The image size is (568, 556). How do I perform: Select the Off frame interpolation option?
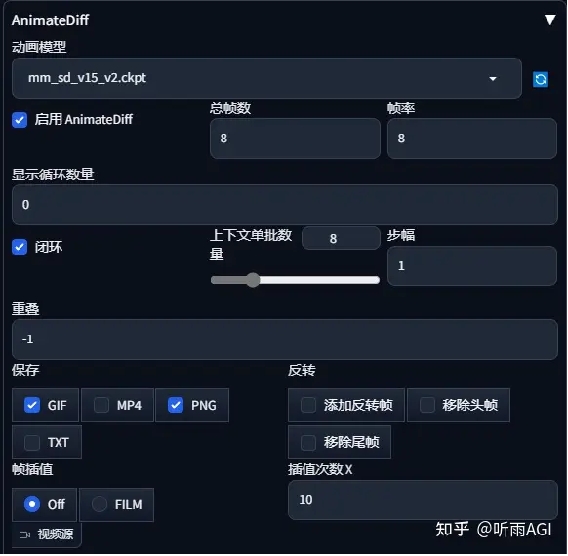(x=32, y=504)
